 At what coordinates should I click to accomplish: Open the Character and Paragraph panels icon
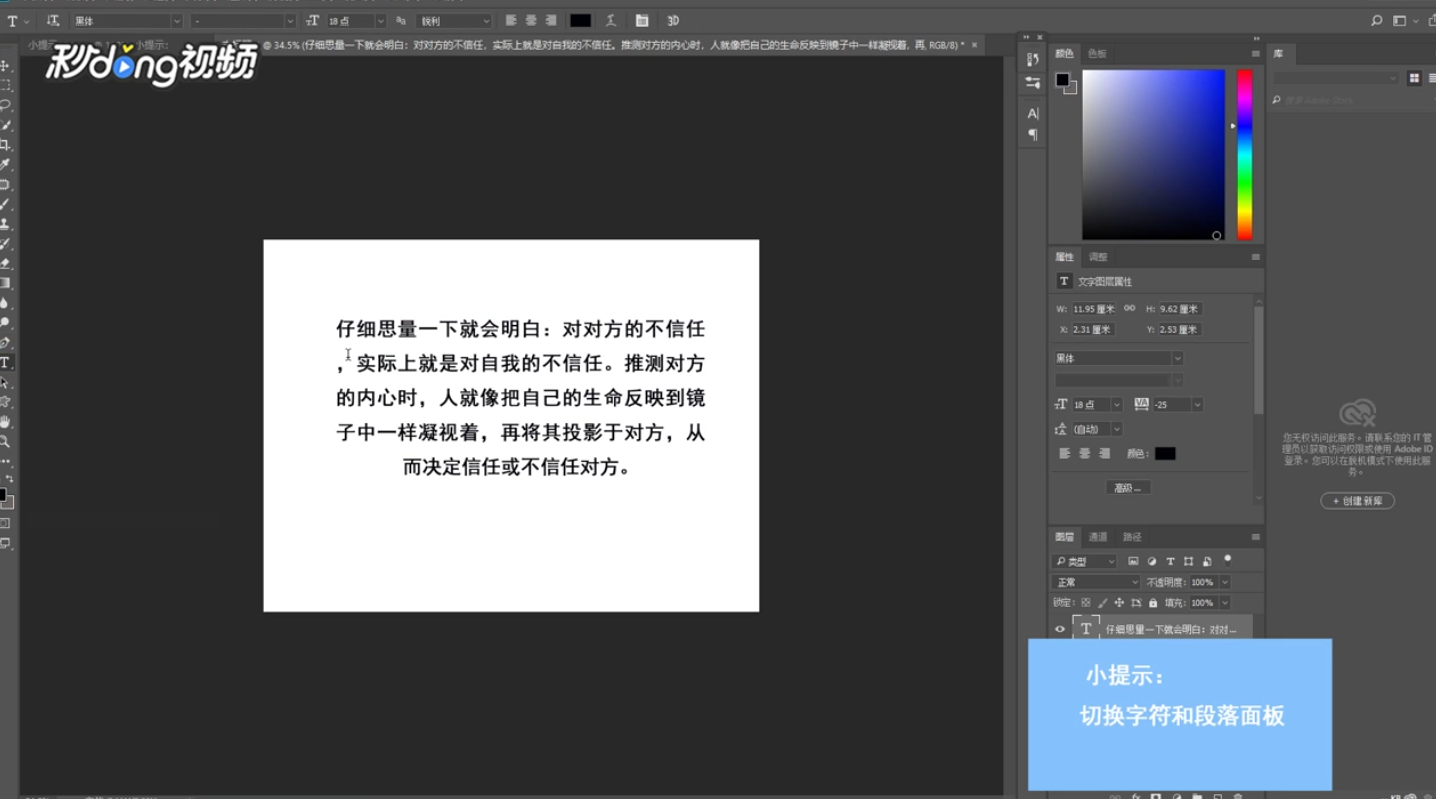tap(644, 20)
